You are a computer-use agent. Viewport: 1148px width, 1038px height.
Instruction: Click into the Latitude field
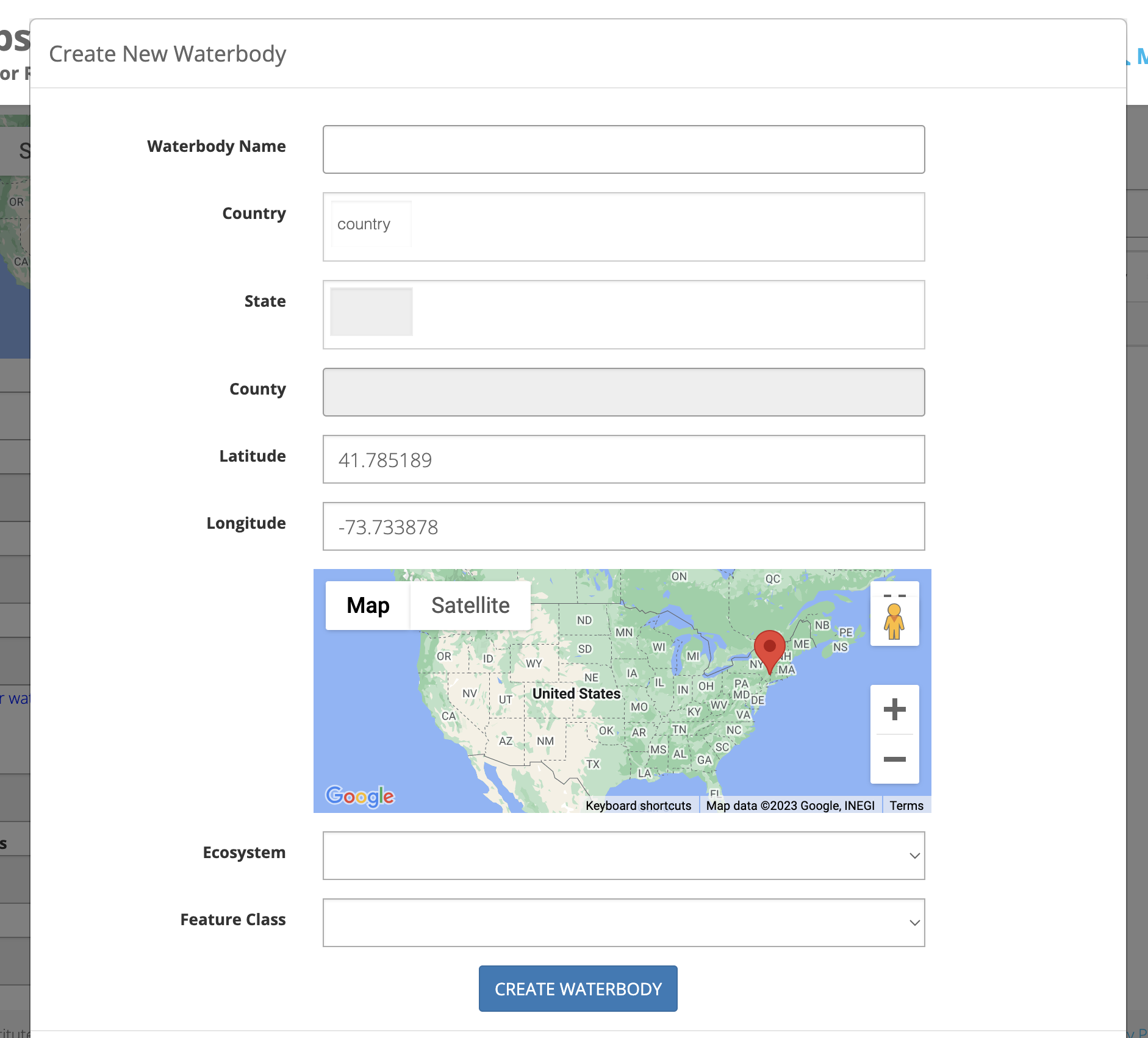(623, 459)
